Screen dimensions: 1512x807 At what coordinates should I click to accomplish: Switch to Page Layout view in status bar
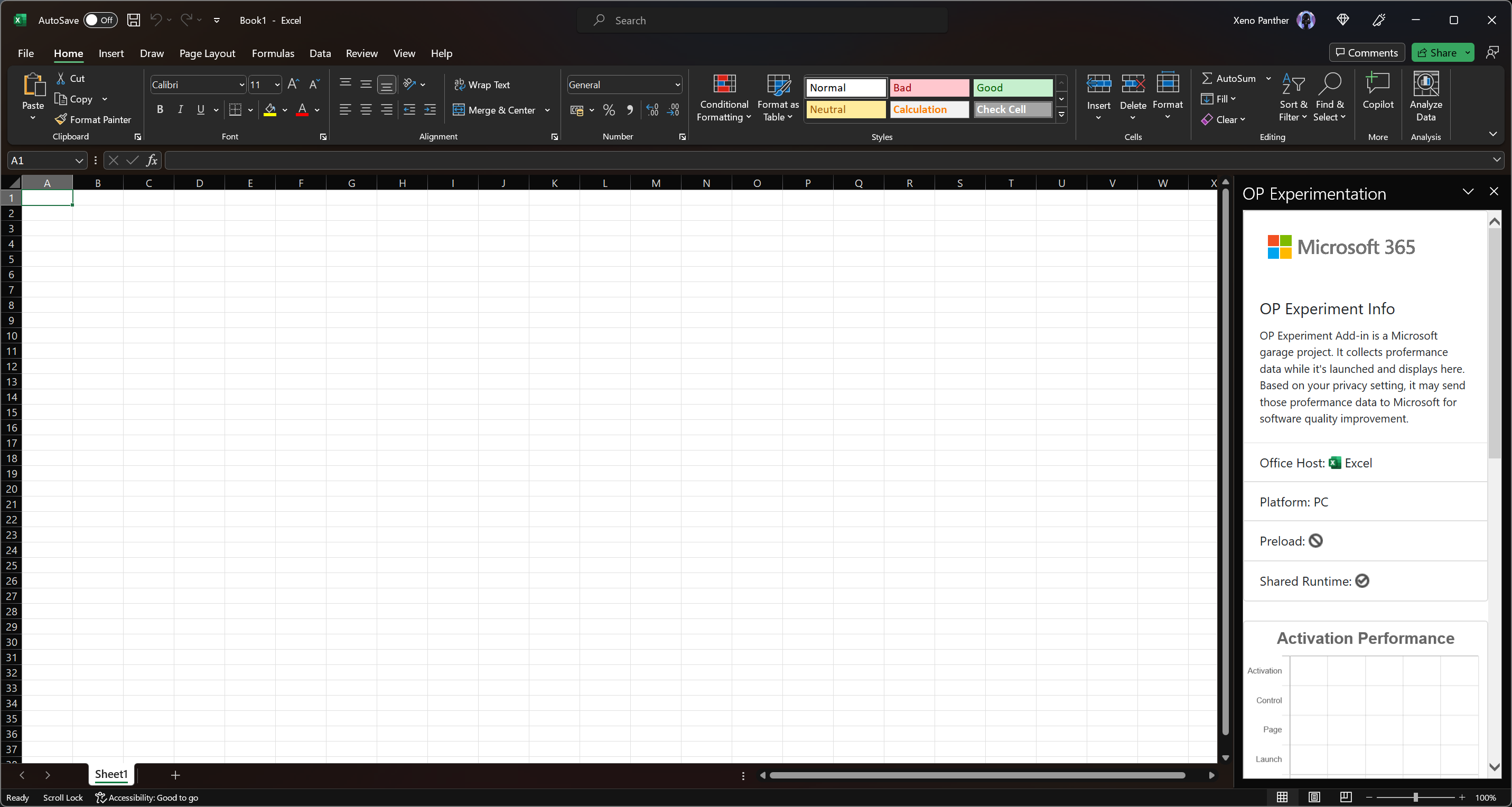[x=1314, y=797]
